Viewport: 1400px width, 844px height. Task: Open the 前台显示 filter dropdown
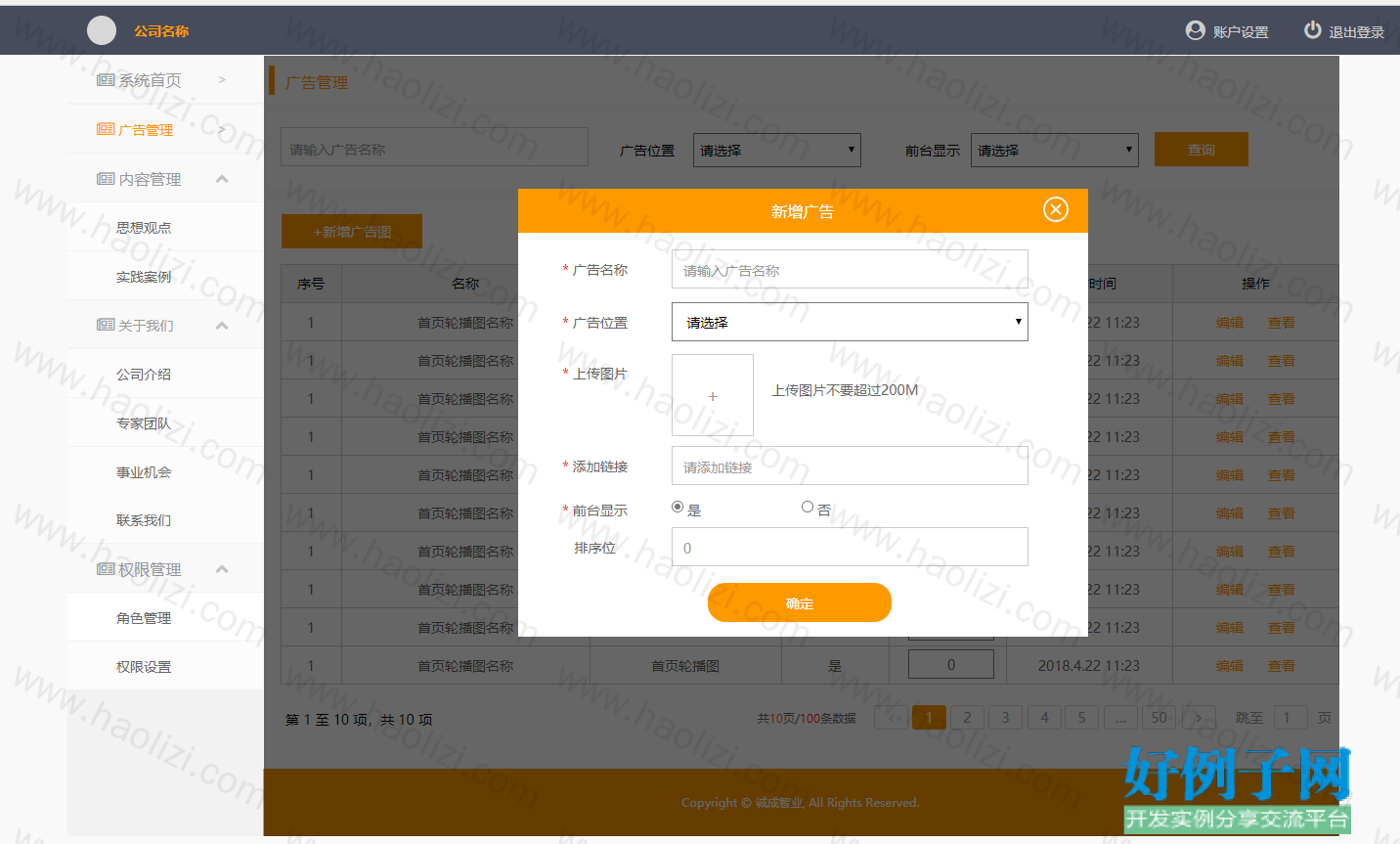1055,150
